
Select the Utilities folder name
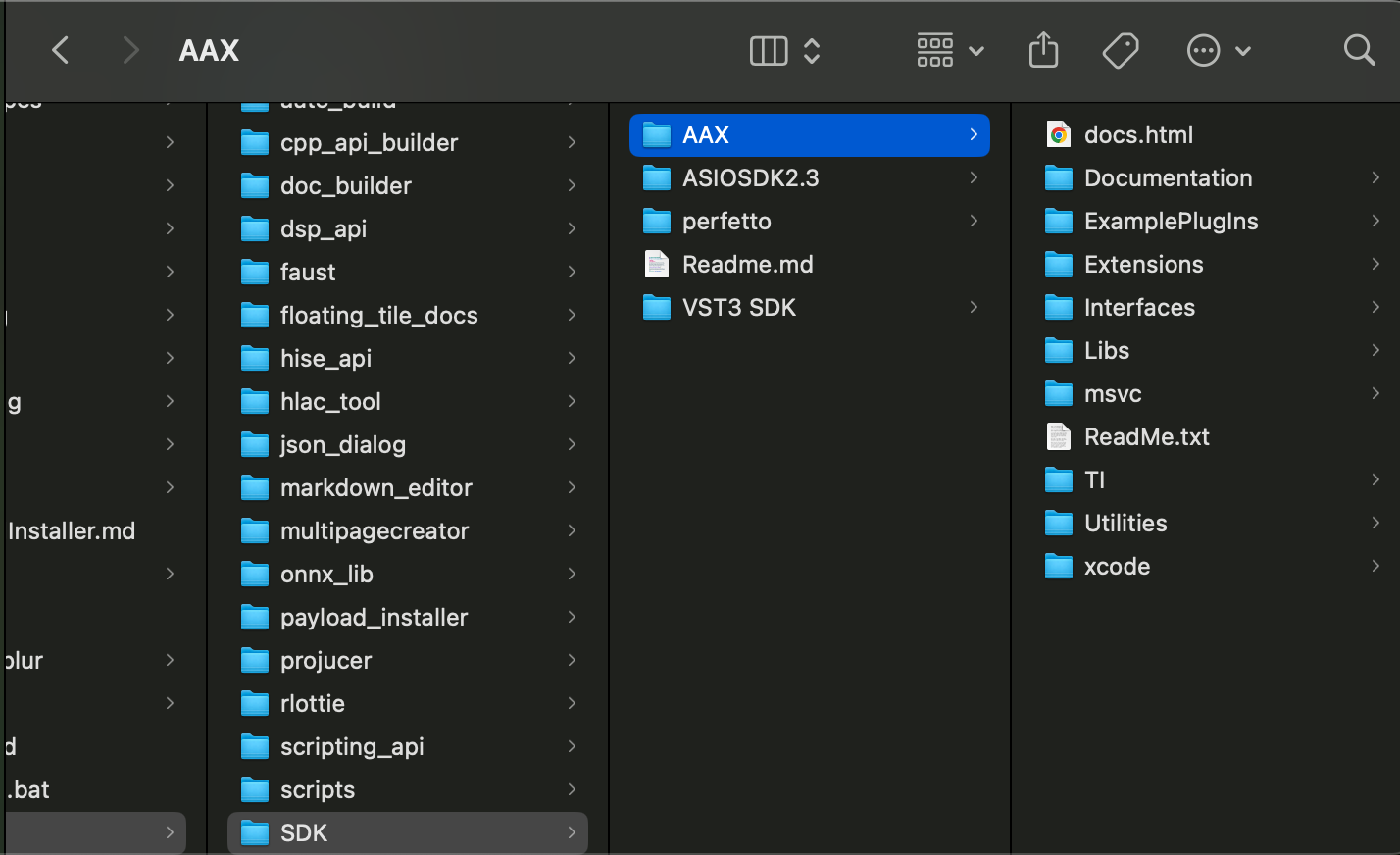[x=1125, y=524]
